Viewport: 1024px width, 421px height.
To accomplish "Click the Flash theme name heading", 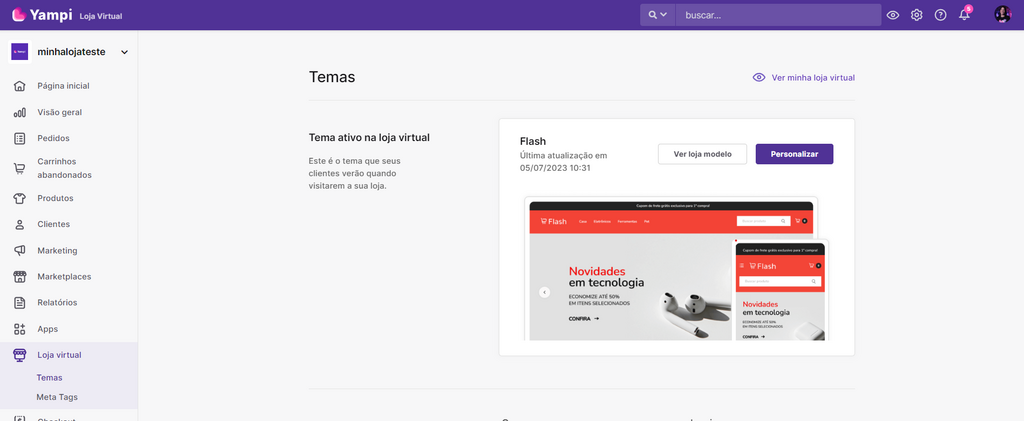I will coord(533,141).
